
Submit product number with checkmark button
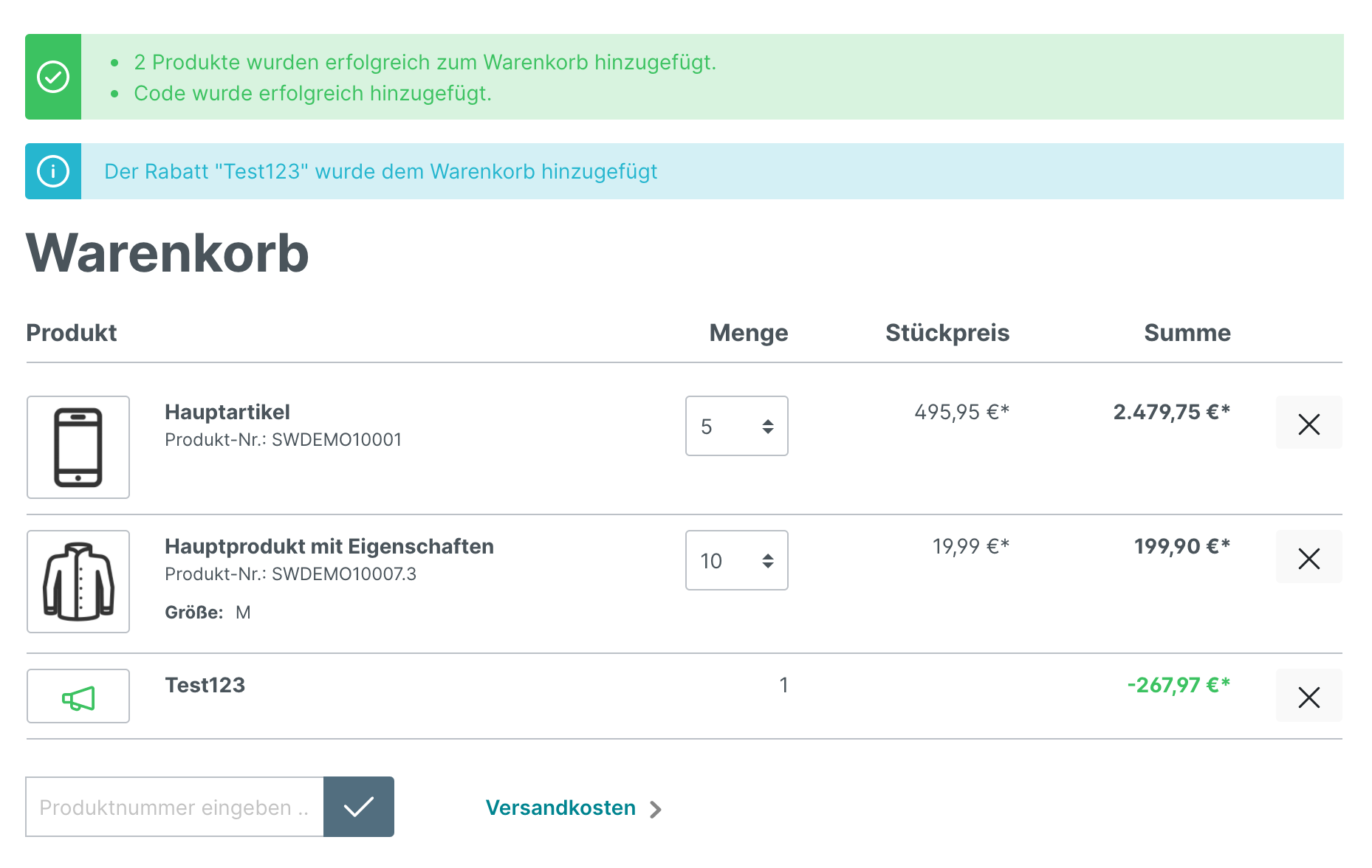pos(359,807)
